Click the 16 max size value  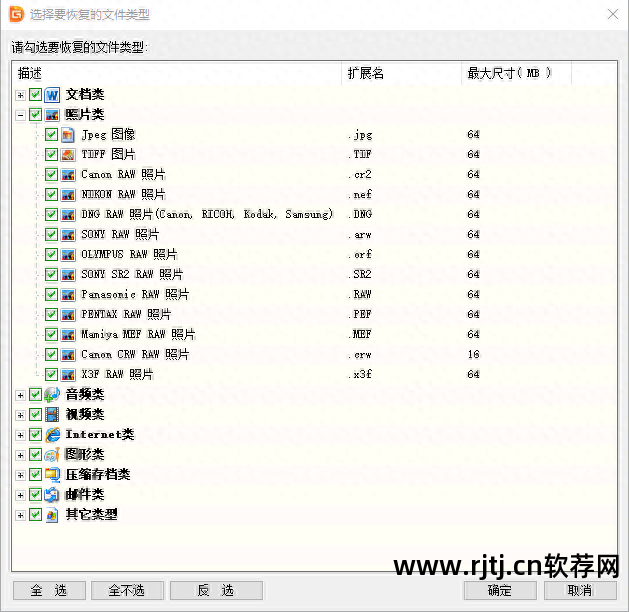(473, 355)
